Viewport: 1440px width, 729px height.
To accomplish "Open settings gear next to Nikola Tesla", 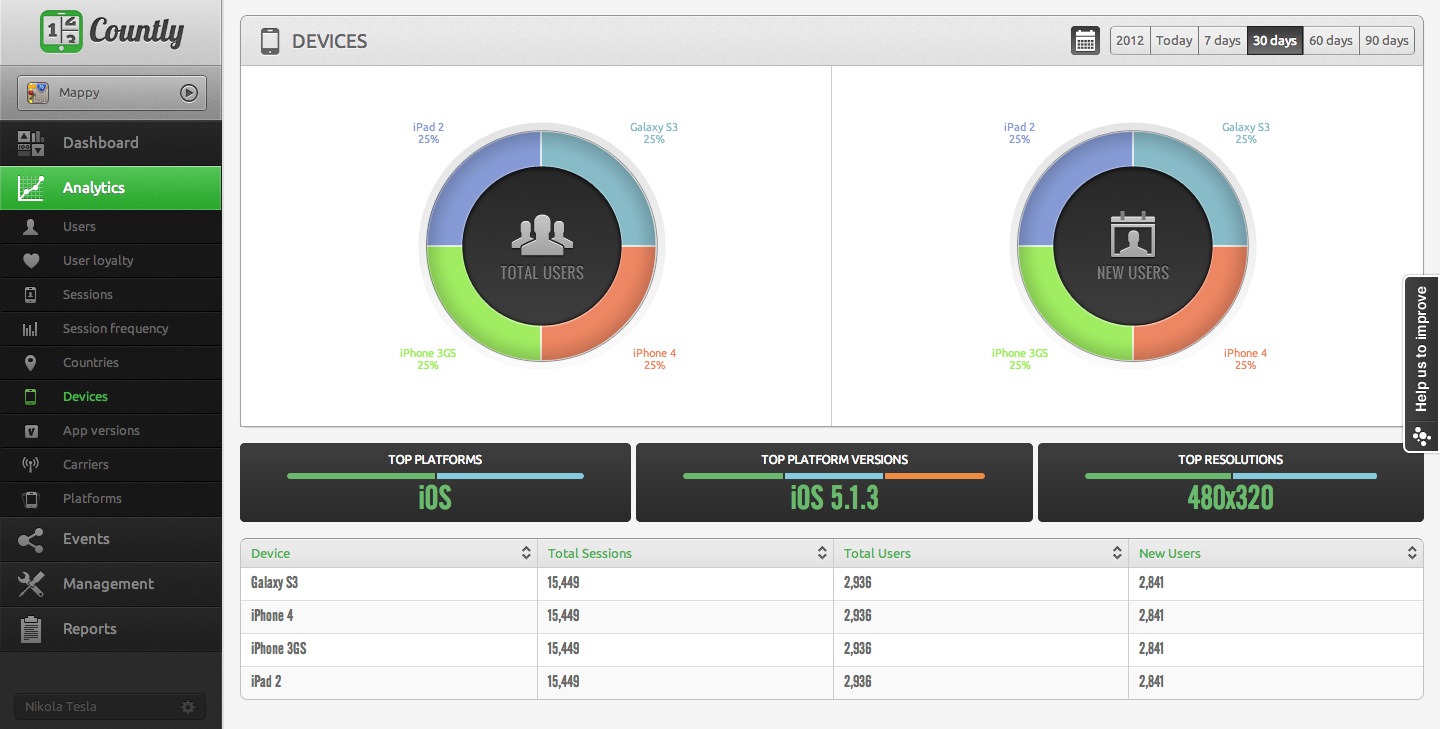I will (x=188, y=707).
